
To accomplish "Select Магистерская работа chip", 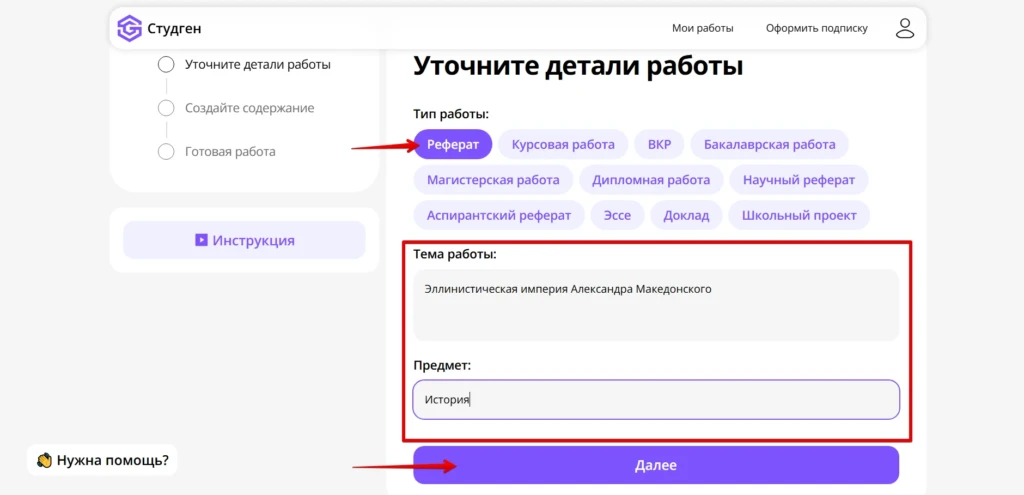I will coord(493,180).
